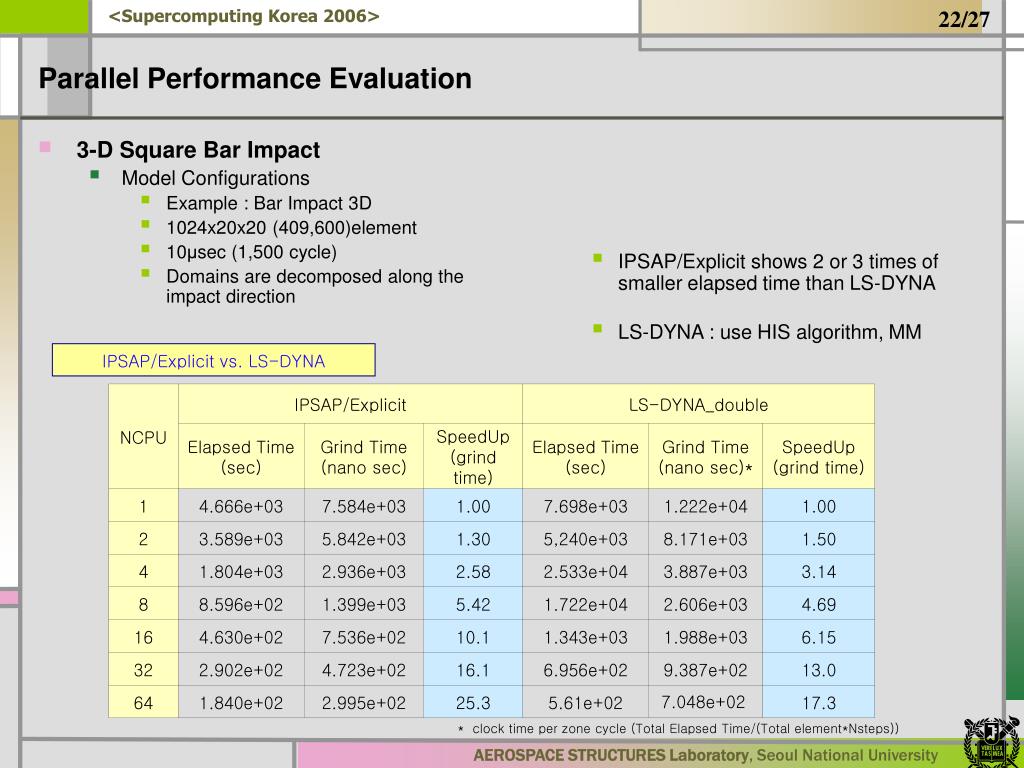The image size is (1024, 768).
Task: Click cell 1.988e+03
Action: (705, 637)
